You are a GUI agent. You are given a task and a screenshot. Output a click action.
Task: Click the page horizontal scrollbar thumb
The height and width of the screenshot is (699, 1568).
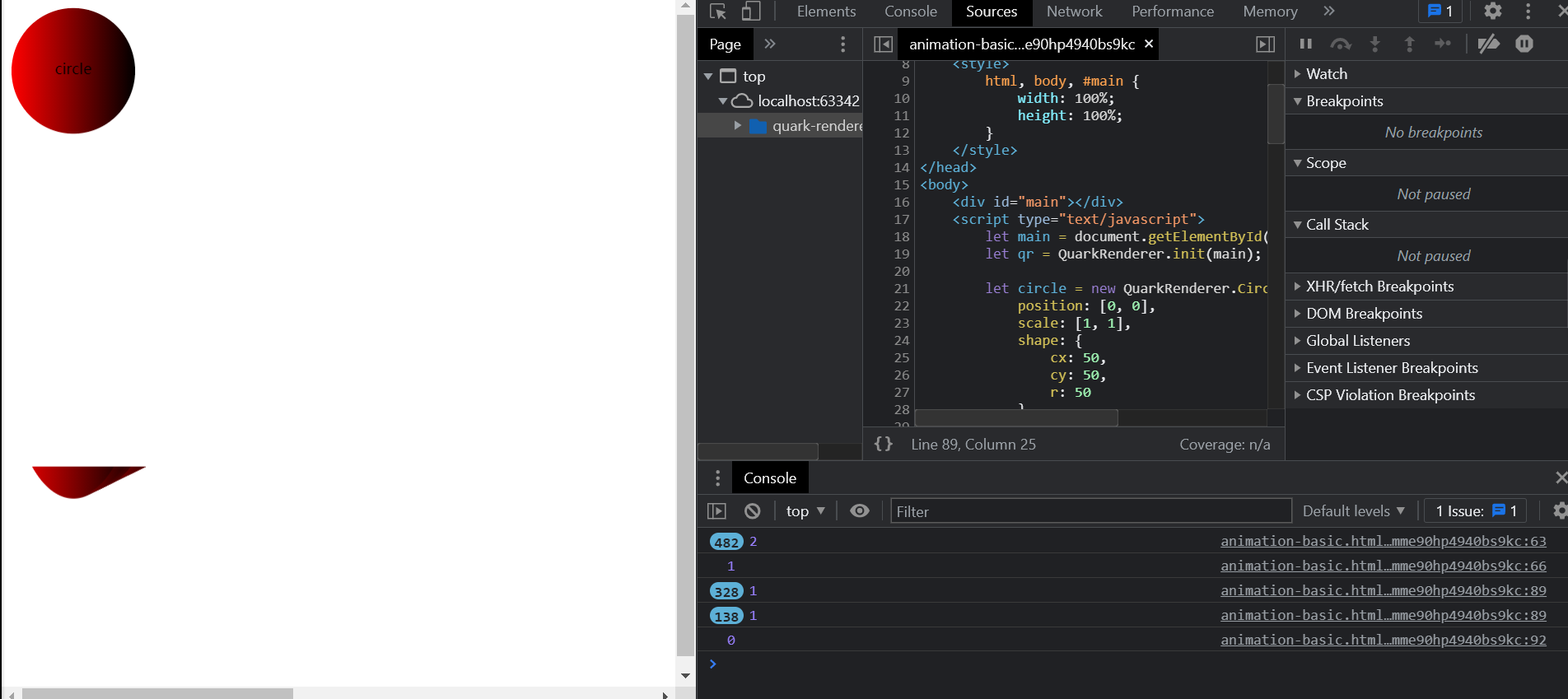[157, 693]
